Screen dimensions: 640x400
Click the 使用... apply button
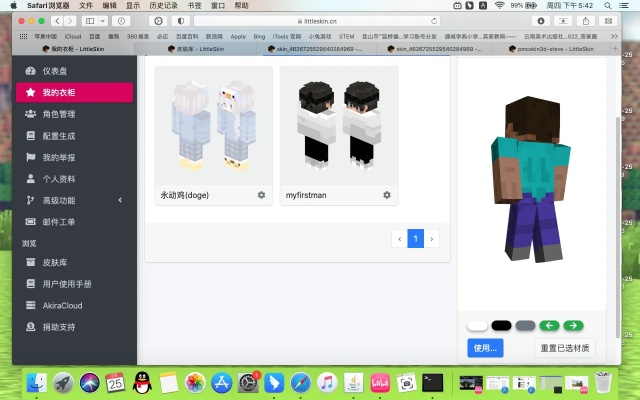point(485,348)
